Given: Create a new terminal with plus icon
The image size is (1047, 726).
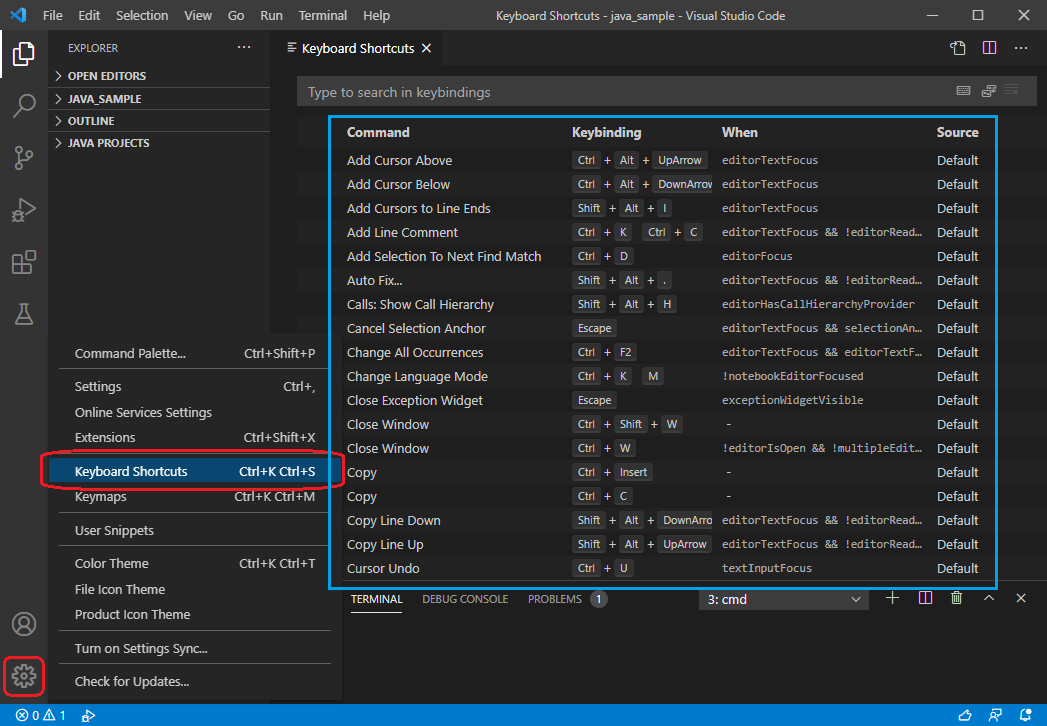Looking at the screenshot, I should 892,598.
